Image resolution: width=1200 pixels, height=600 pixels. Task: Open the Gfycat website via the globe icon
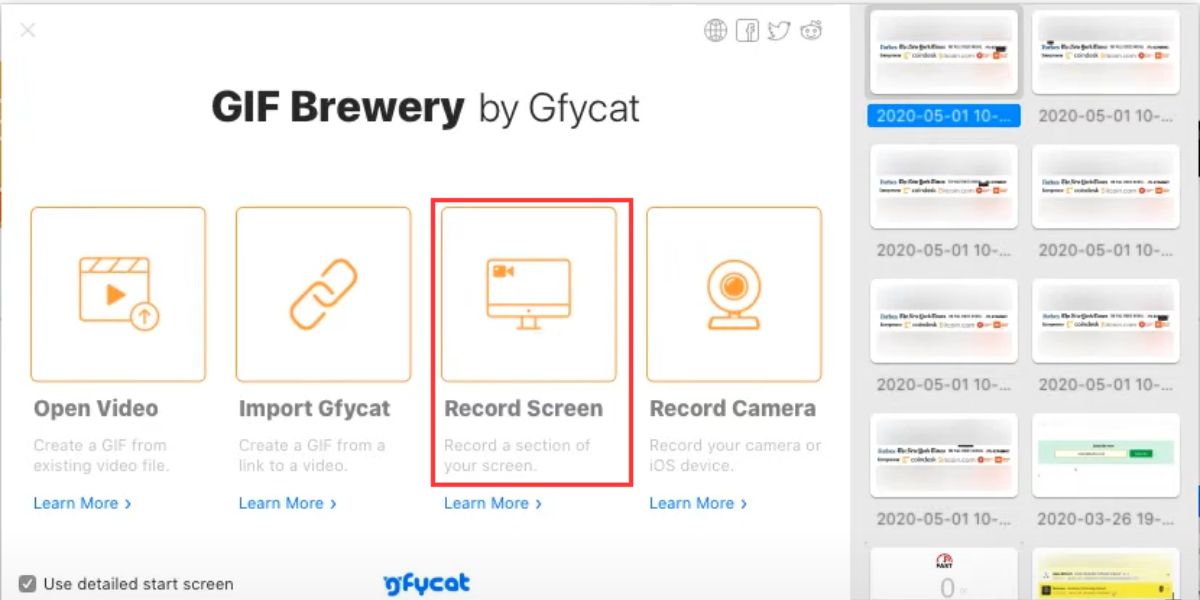715,30
